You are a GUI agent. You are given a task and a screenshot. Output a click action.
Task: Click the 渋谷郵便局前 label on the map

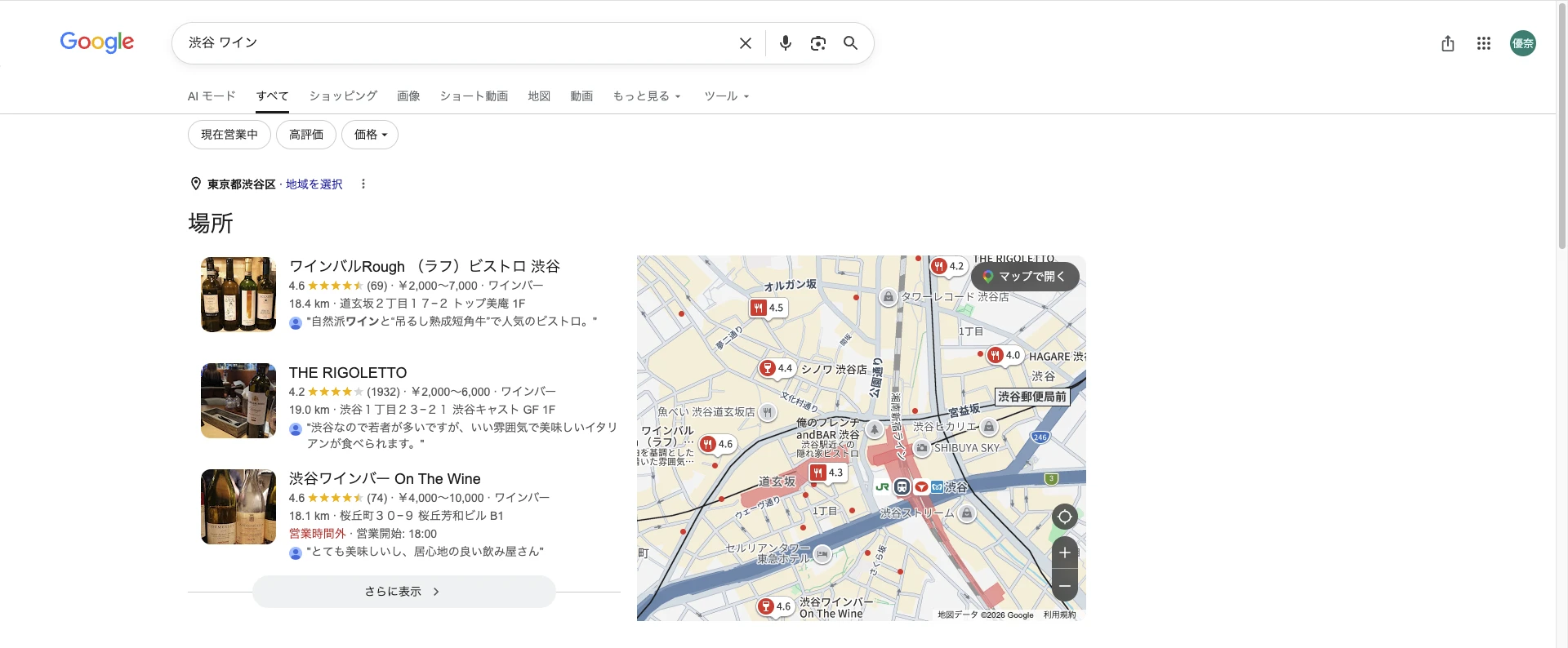click(x=1032, y=397)
